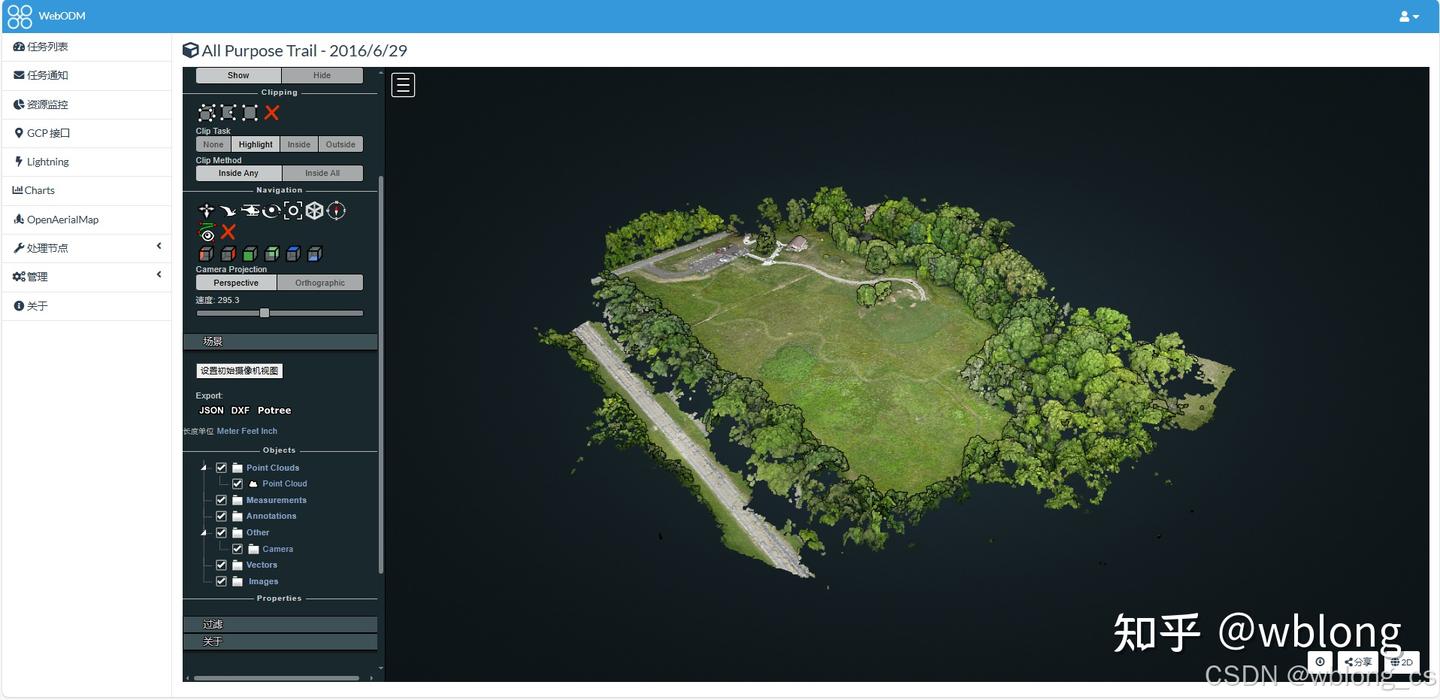Export the scene as JSON
The height and width of the screenshot is (700, 1440).
point(210,410)
